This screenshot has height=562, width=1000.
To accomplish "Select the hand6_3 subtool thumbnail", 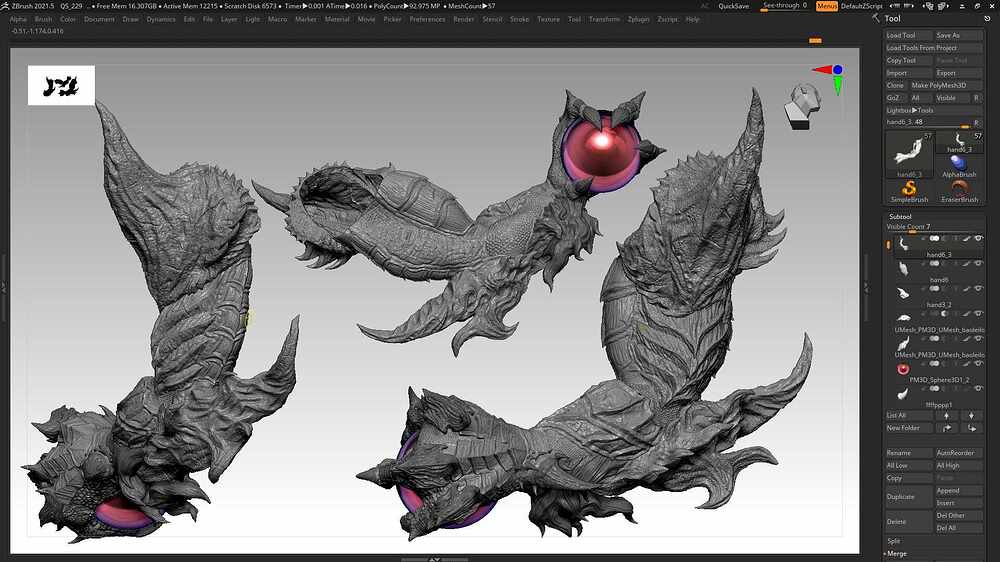I will coord(902,244).
